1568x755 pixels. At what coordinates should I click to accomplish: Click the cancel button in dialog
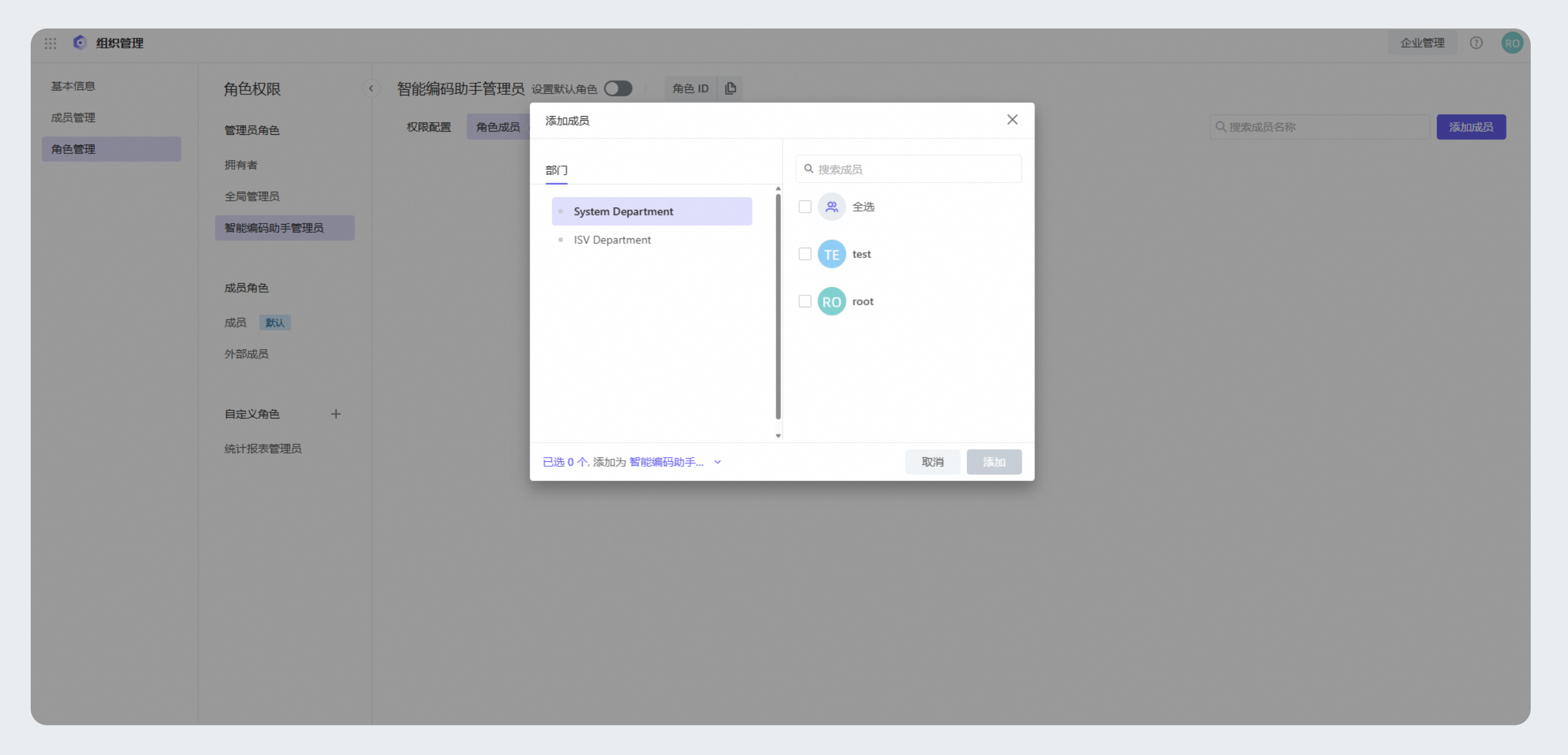click(x=932, y=462)
